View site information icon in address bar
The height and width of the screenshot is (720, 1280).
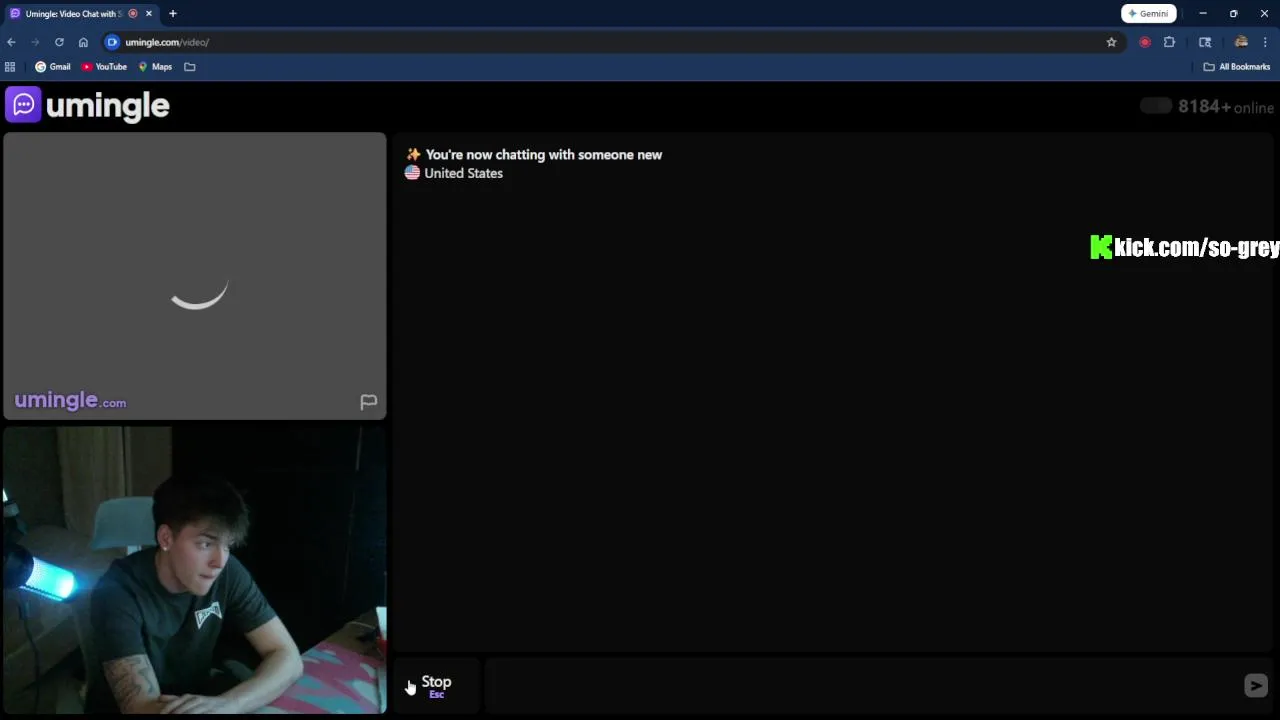tap(112, 42)
